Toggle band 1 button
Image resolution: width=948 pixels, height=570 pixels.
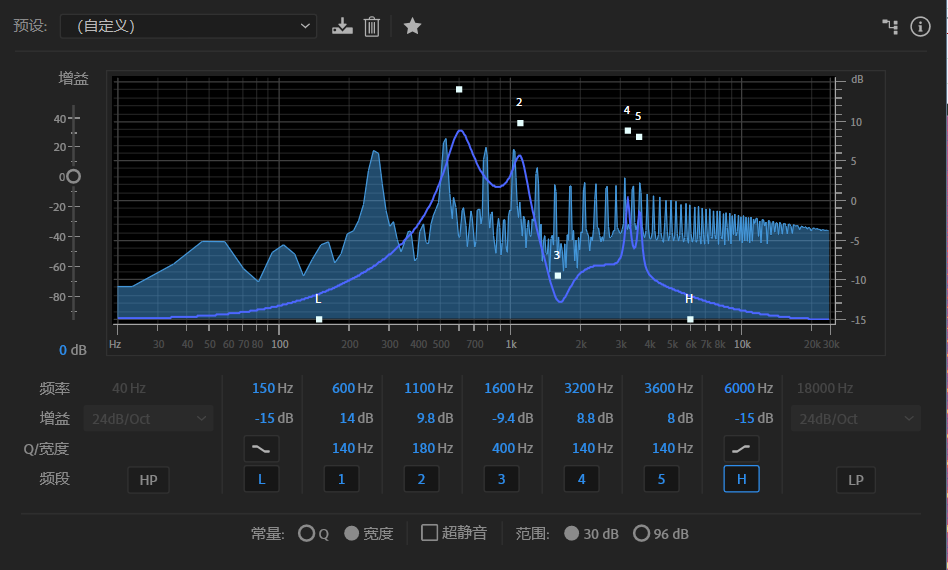(x=341, y=480)
